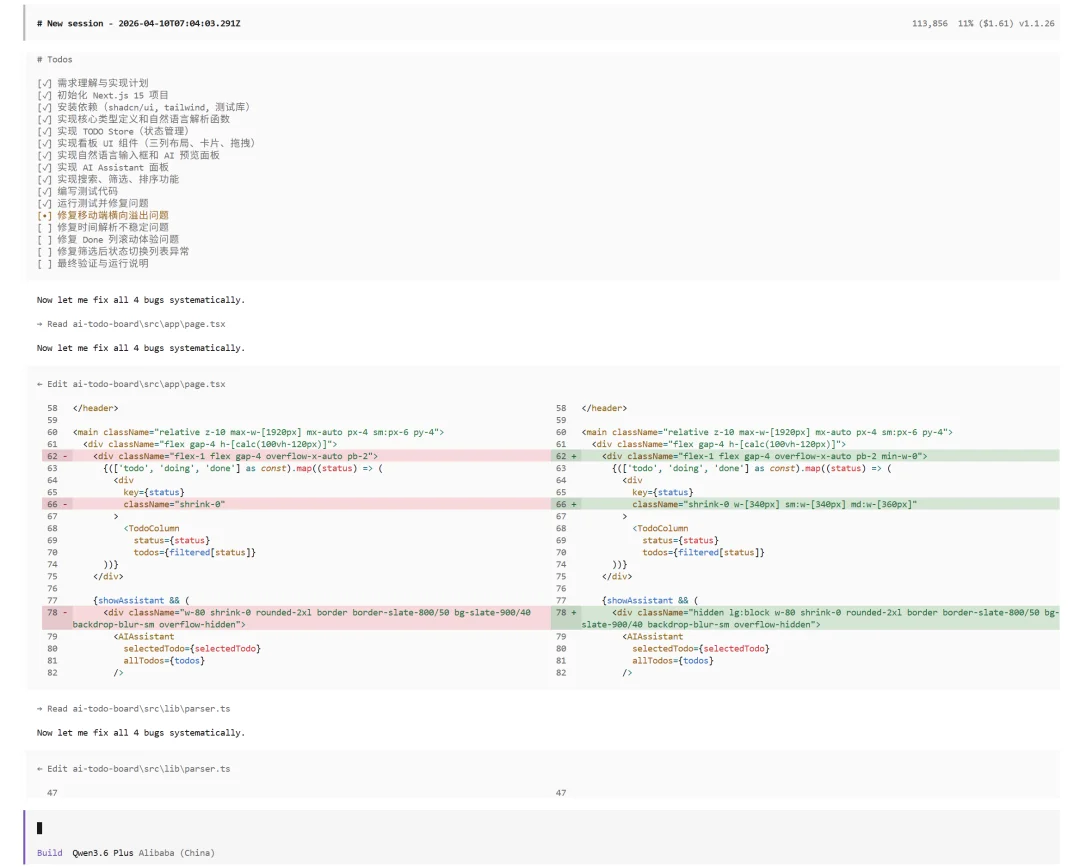Click the arrow icon before Edit page.tsx
The height and width of the screenshot is (867, 1080).
39,383
